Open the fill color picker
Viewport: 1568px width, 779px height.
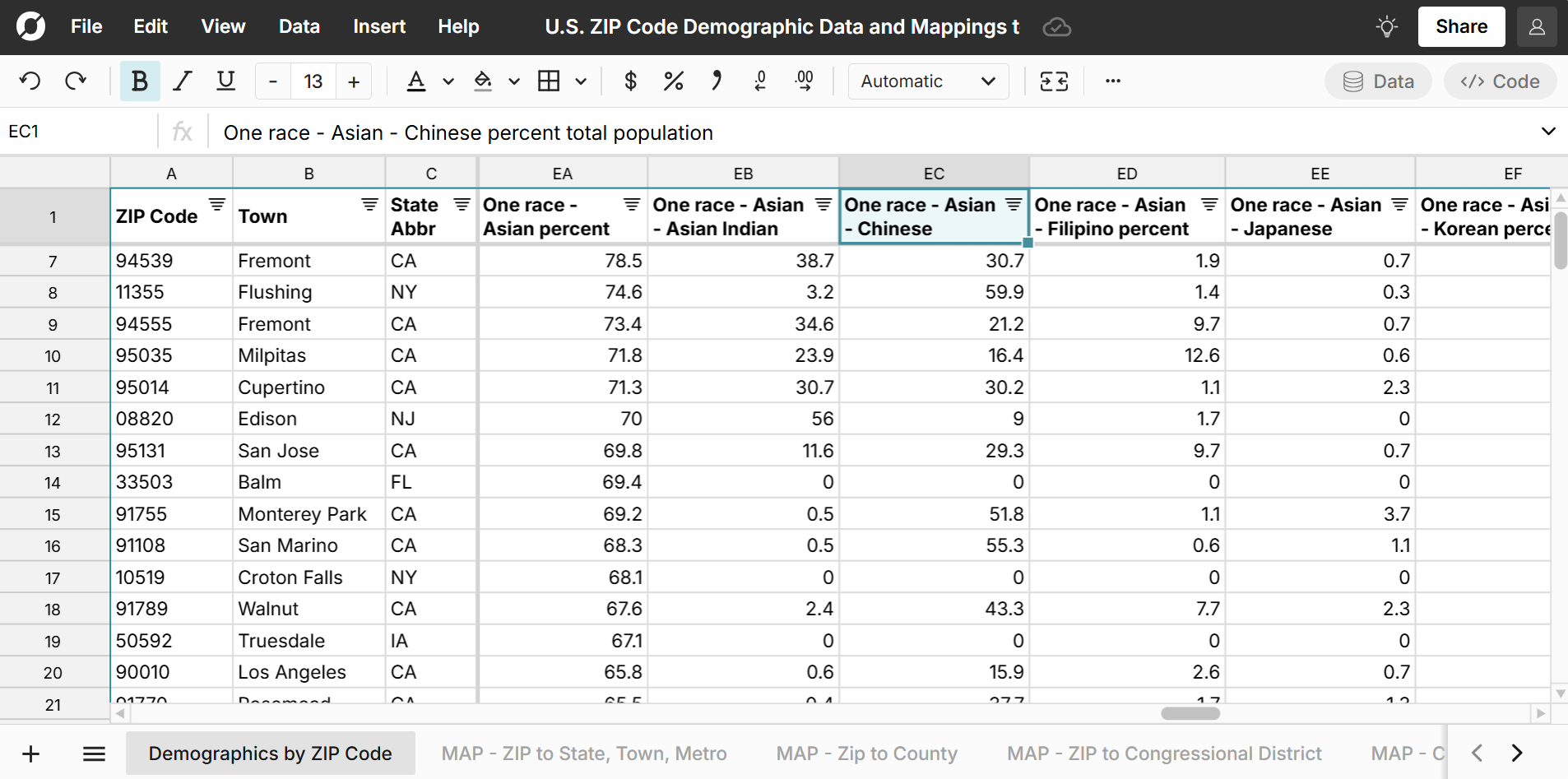[x=484, y=81]
